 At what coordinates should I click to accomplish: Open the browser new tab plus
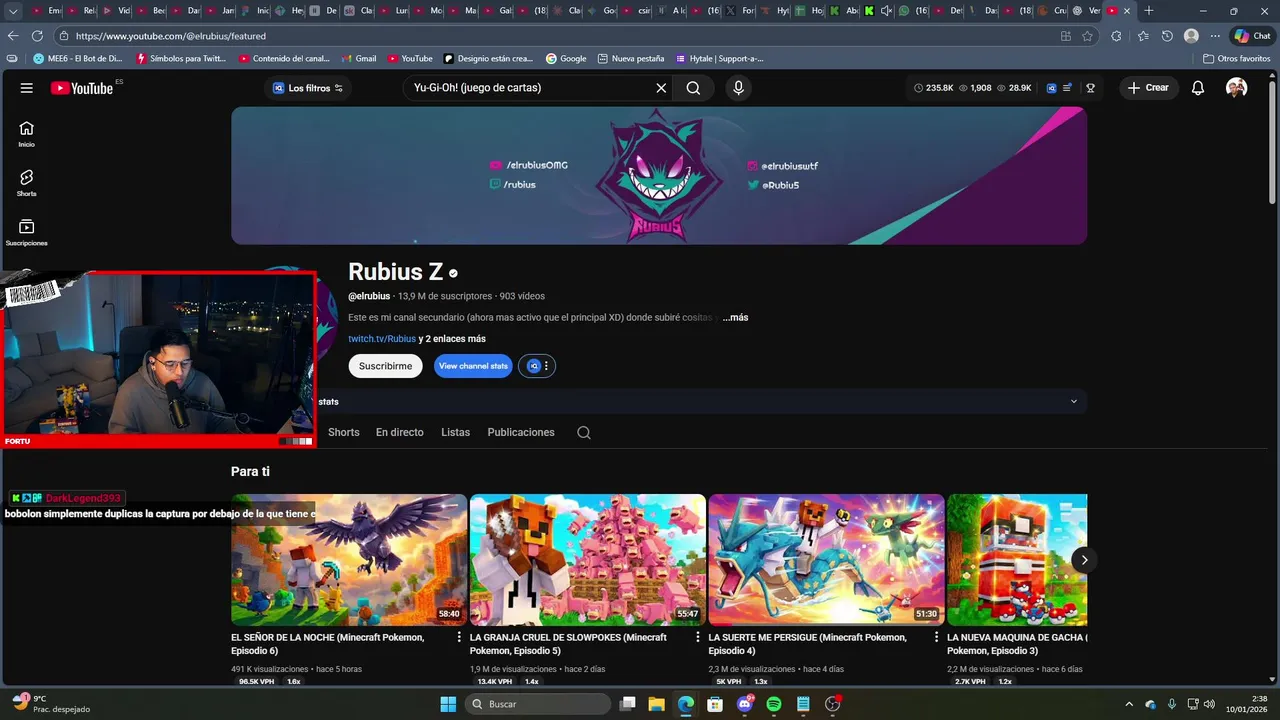1149,10
